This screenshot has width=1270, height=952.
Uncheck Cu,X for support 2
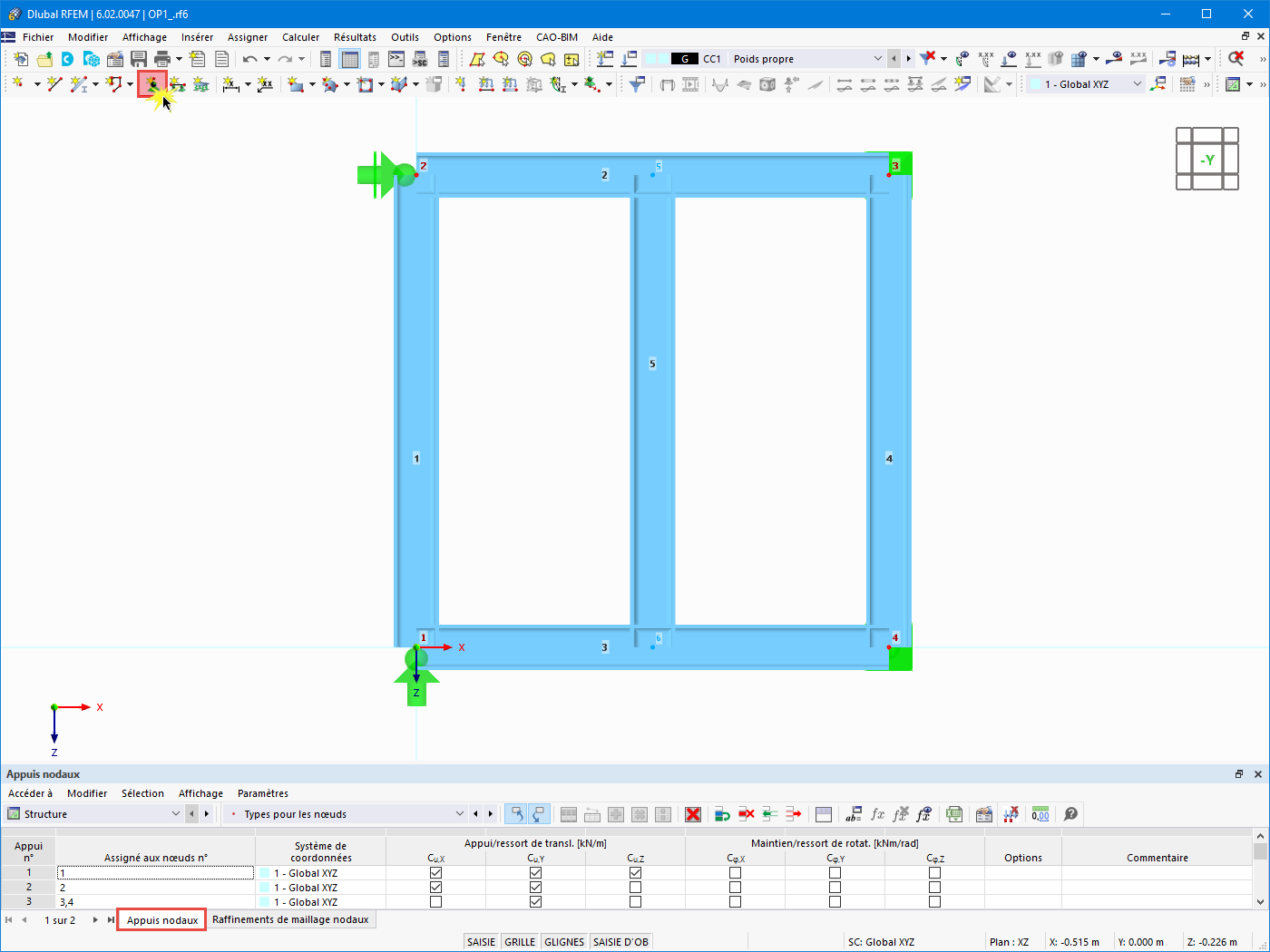click(x=435, y=888)
